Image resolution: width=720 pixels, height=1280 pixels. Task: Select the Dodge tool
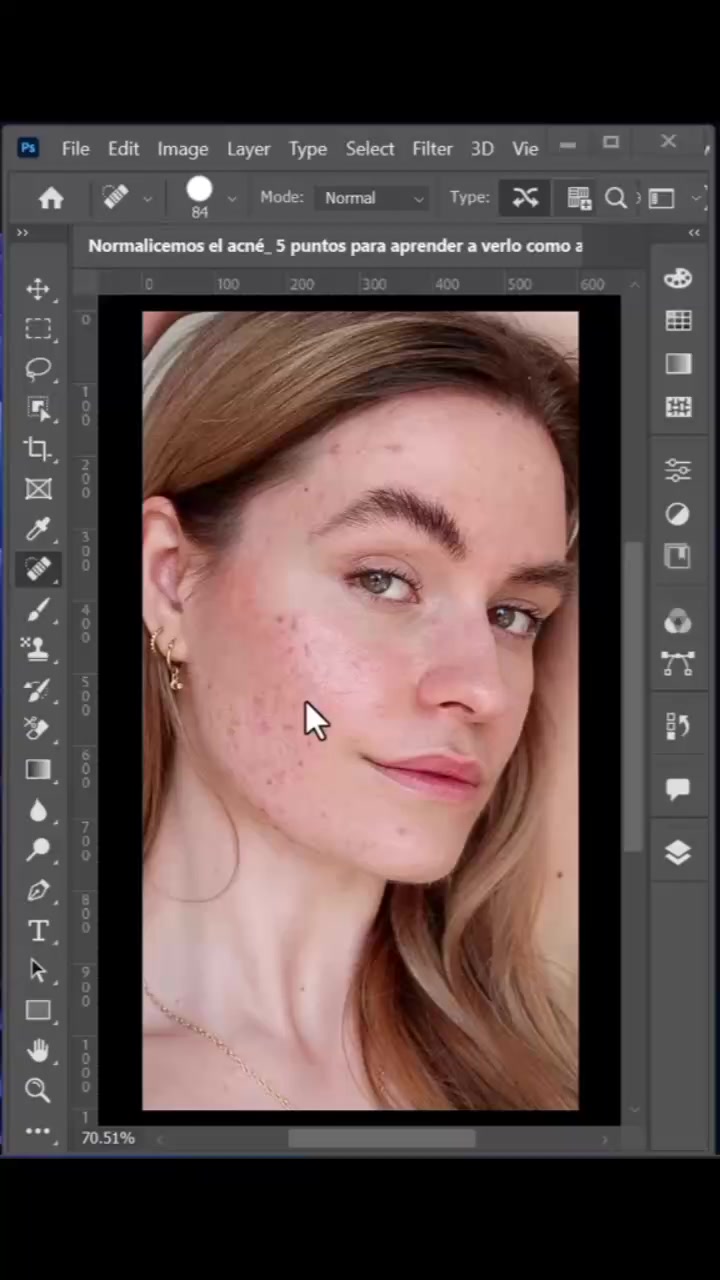point(38,850)
